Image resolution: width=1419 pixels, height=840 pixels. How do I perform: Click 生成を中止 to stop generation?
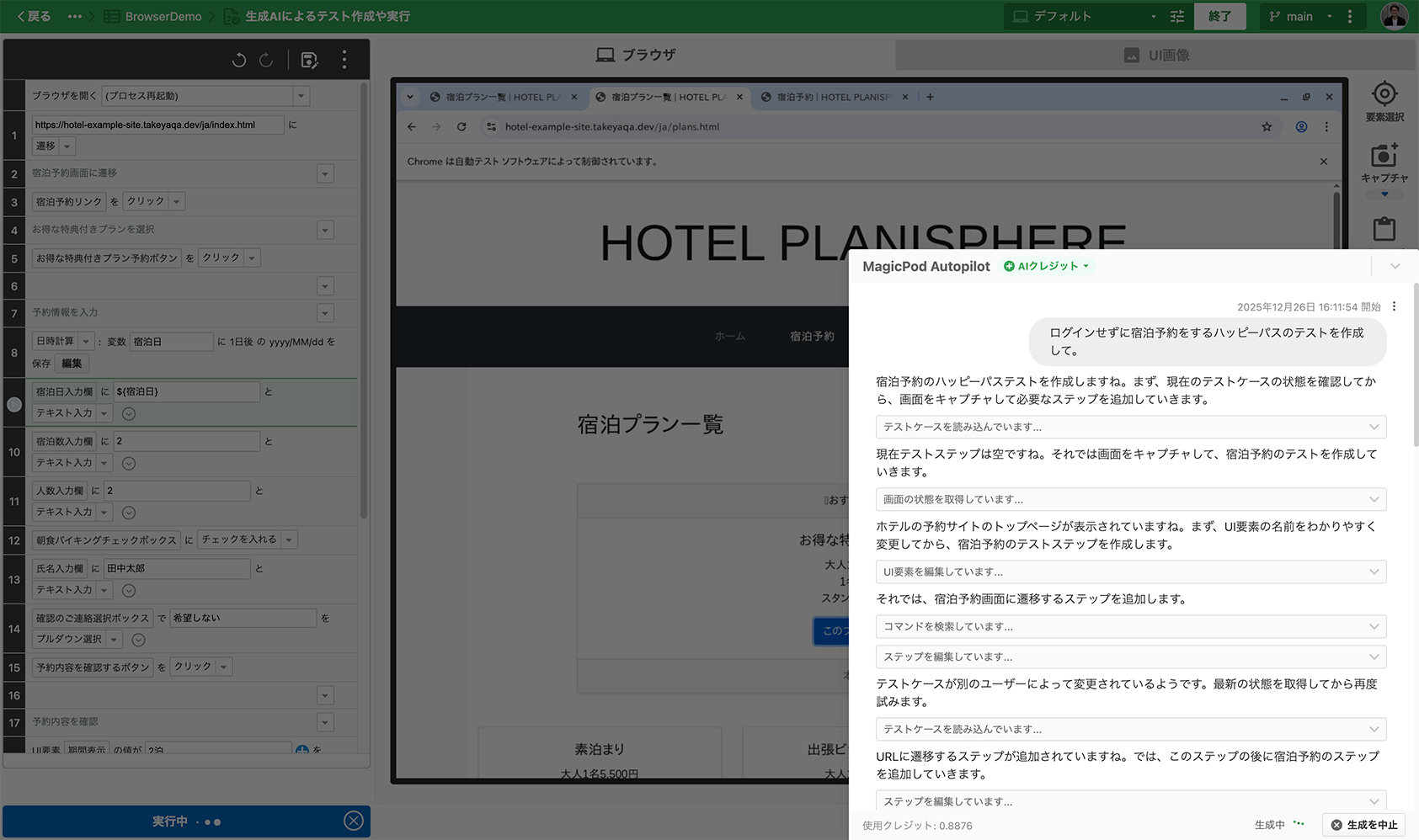(x=1363, y=825)
